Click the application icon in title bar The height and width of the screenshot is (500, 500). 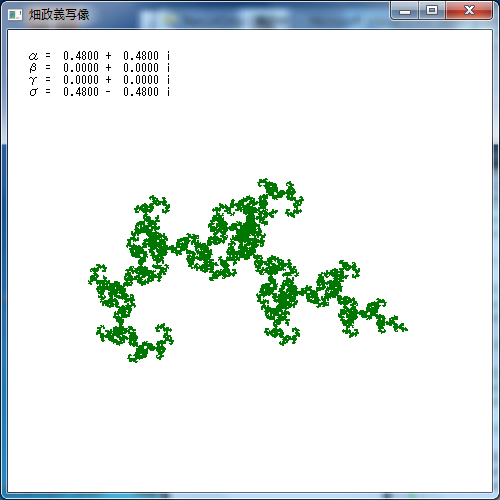pyautogui.click(x=15, y=15)
